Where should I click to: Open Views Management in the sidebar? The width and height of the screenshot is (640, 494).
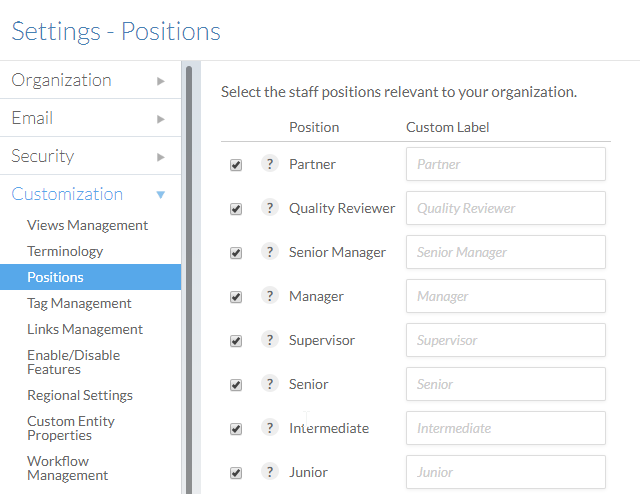87,225
